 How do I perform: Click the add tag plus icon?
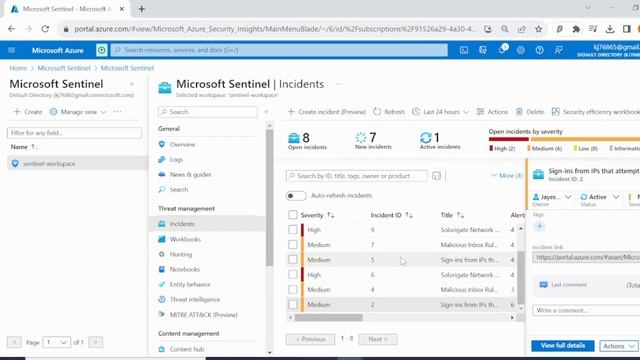pyautogui.click(x=539, y=226)
